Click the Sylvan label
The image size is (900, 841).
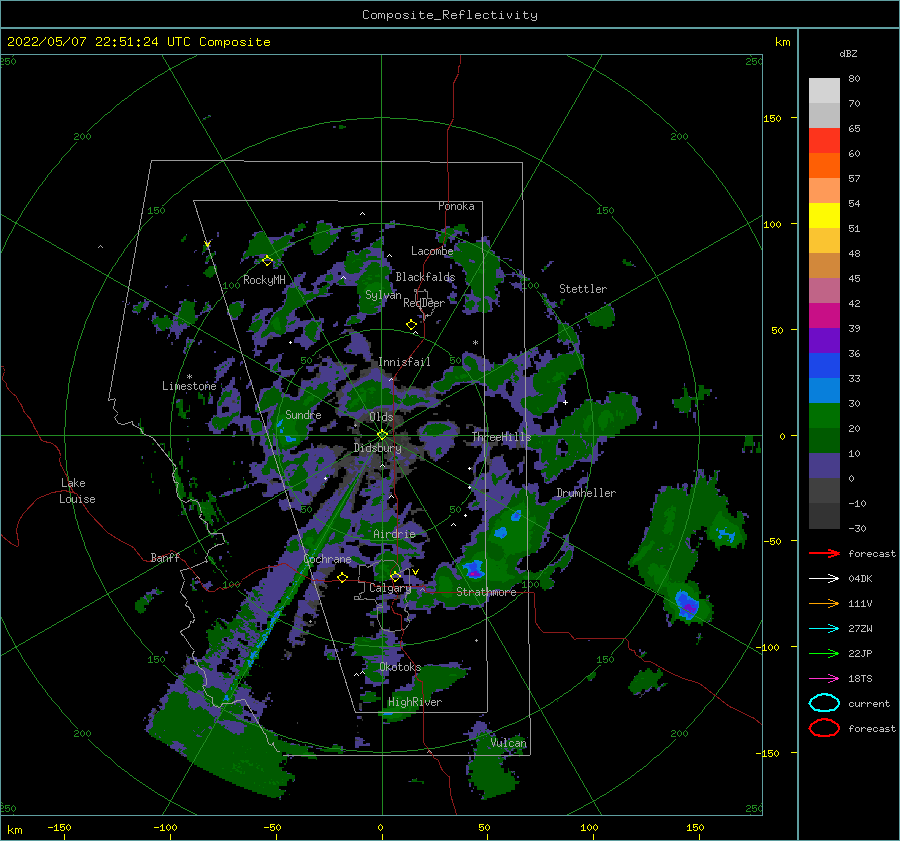tap(383, 295)
